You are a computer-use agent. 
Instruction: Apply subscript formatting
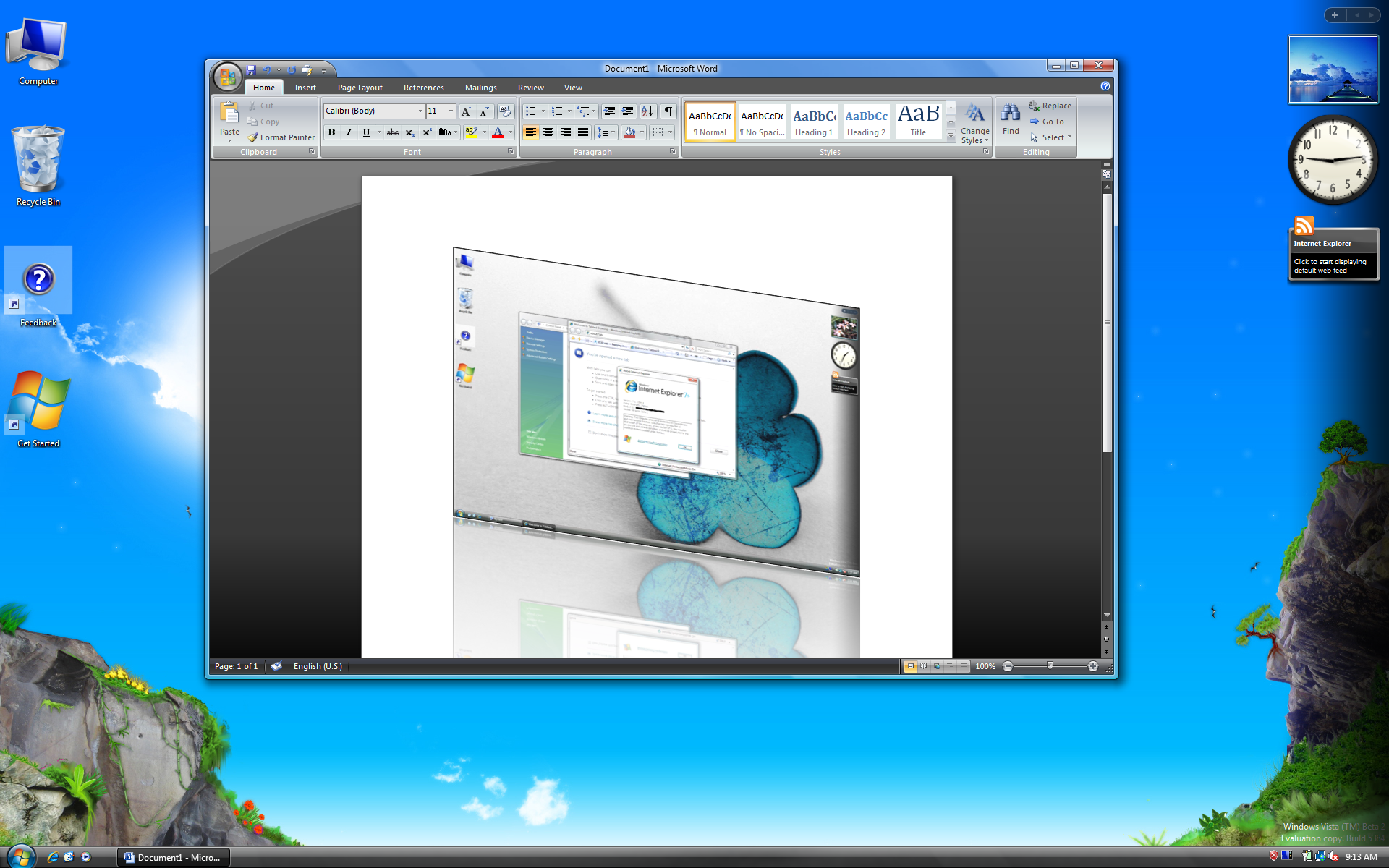(409, 132)
